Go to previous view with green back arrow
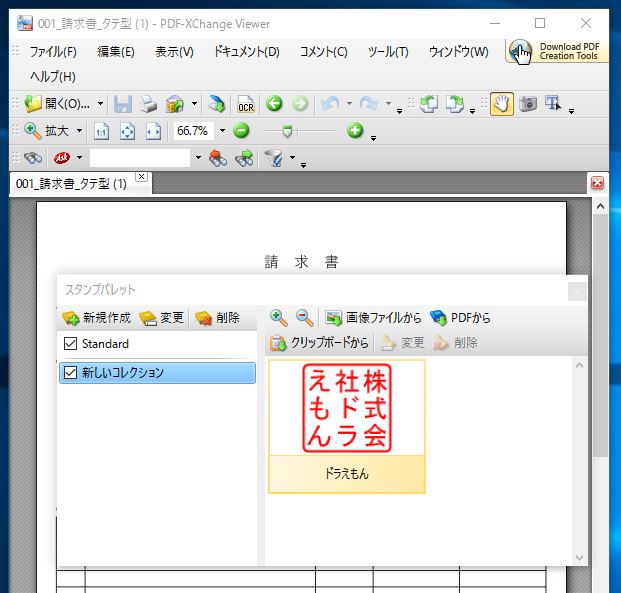This screenshot has height=593, width=621. (x=274, y=104)
